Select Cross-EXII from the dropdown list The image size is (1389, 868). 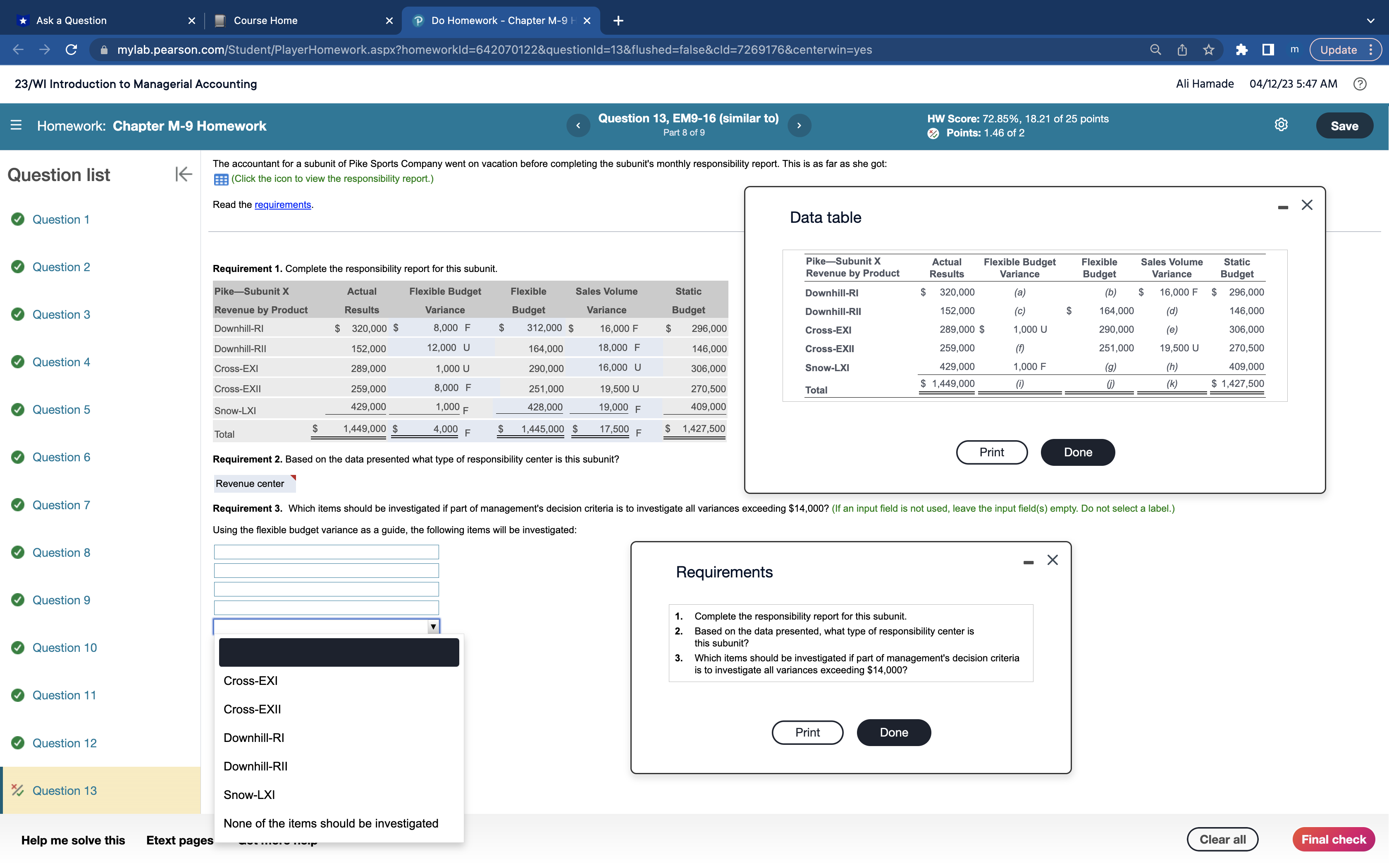pyautogui.click(x=252, y=709)
